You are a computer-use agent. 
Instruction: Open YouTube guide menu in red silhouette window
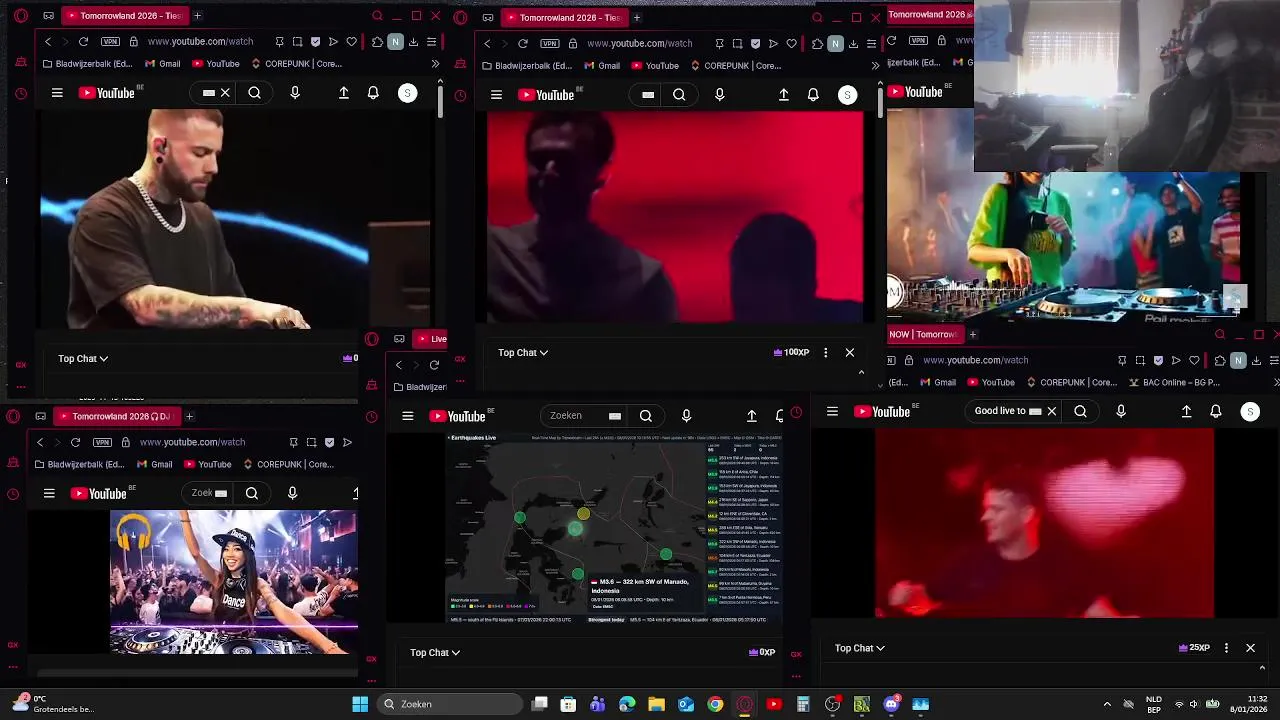(496, 95)
